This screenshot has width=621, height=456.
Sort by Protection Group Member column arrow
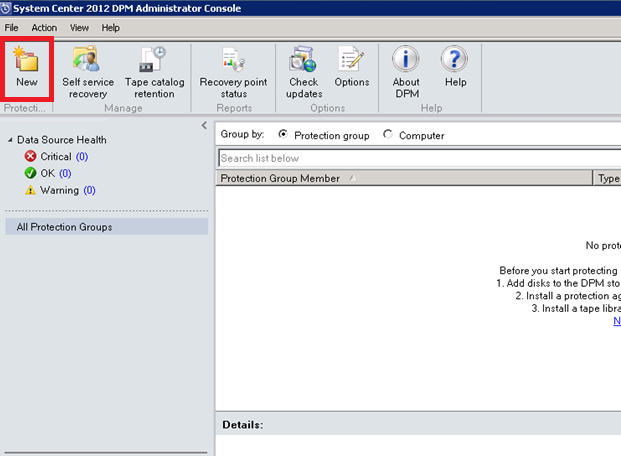(x=352, y=178)
